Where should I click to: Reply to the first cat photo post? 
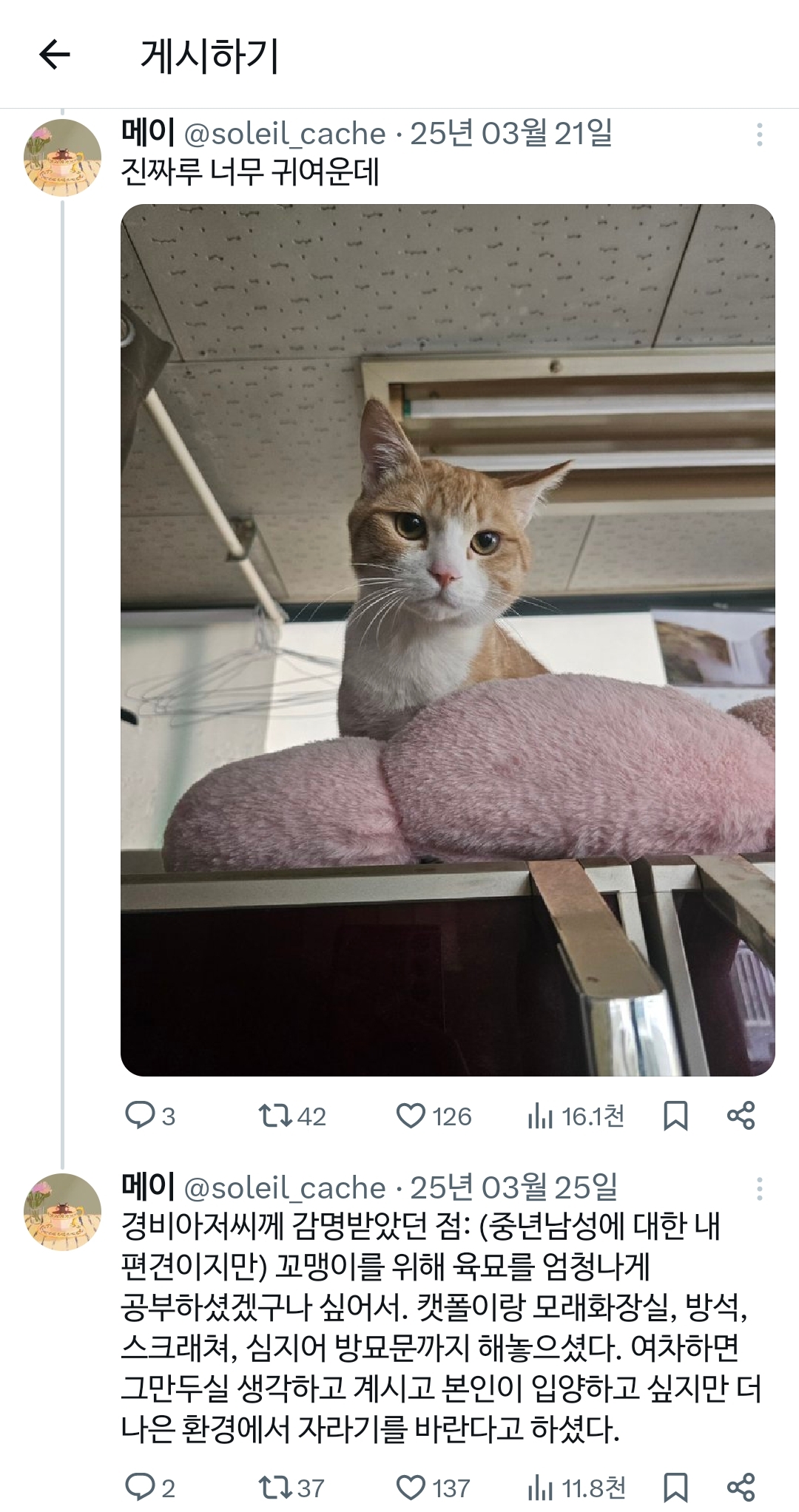[x=139, y=1115]
